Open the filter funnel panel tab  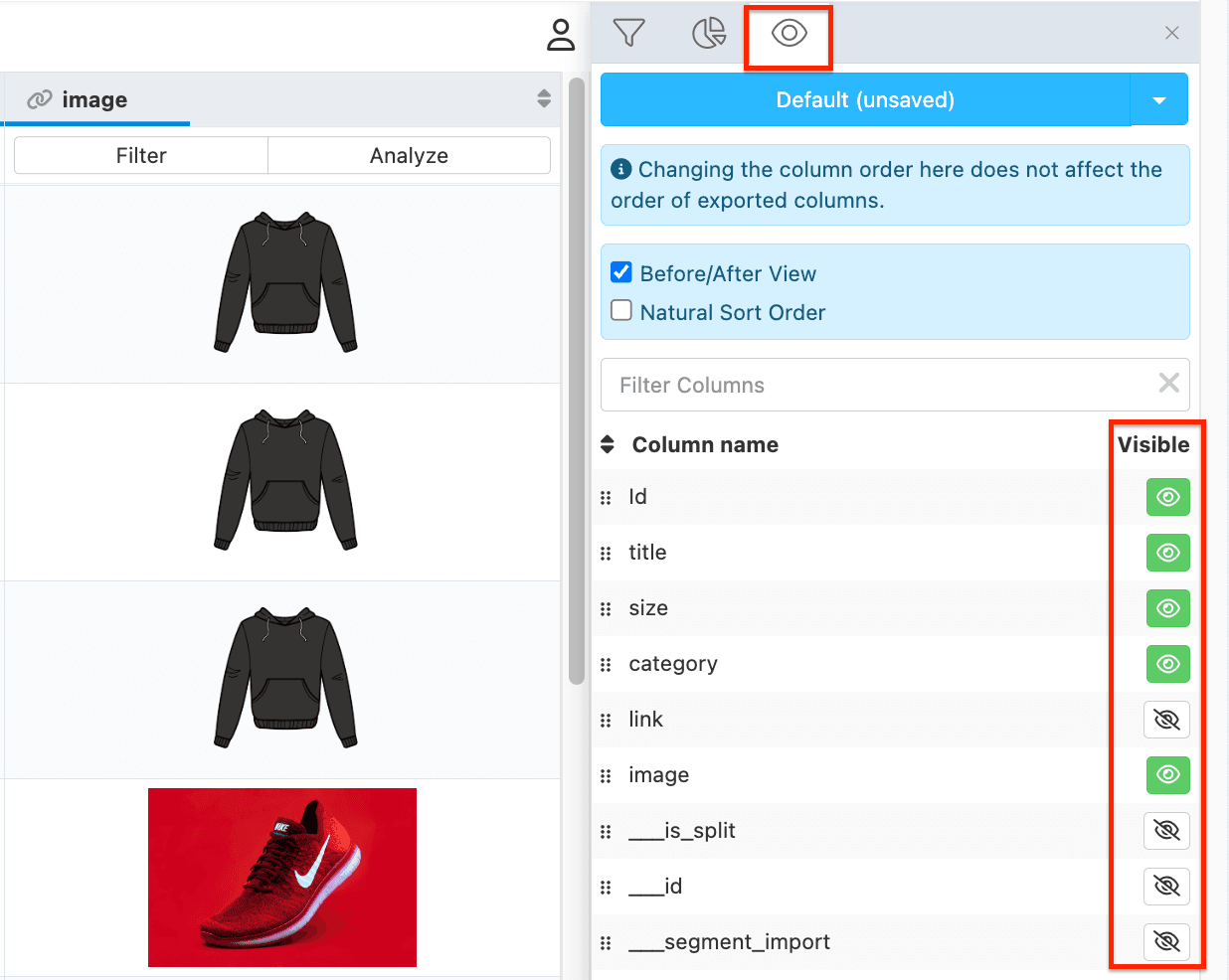click(628, 33)
